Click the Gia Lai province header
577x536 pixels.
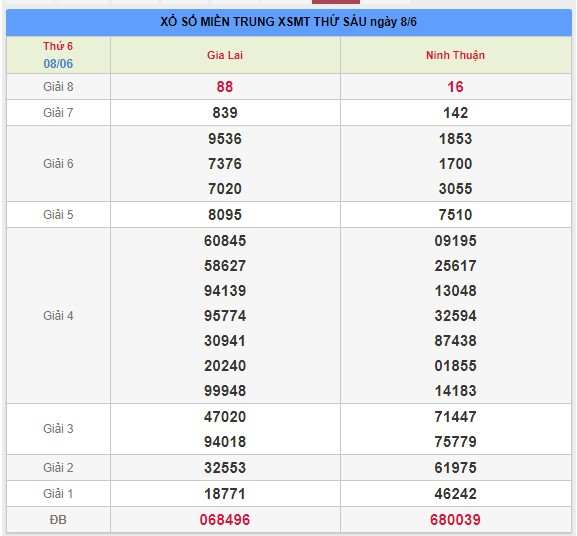click(x=225, y=55)
